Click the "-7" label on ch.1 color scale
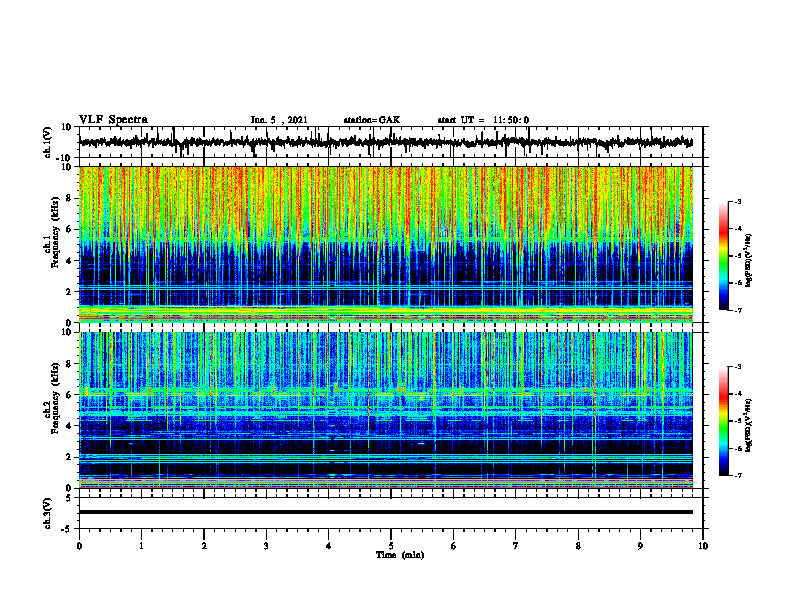This screenshot has width=792, height=612. coord(738,310)
